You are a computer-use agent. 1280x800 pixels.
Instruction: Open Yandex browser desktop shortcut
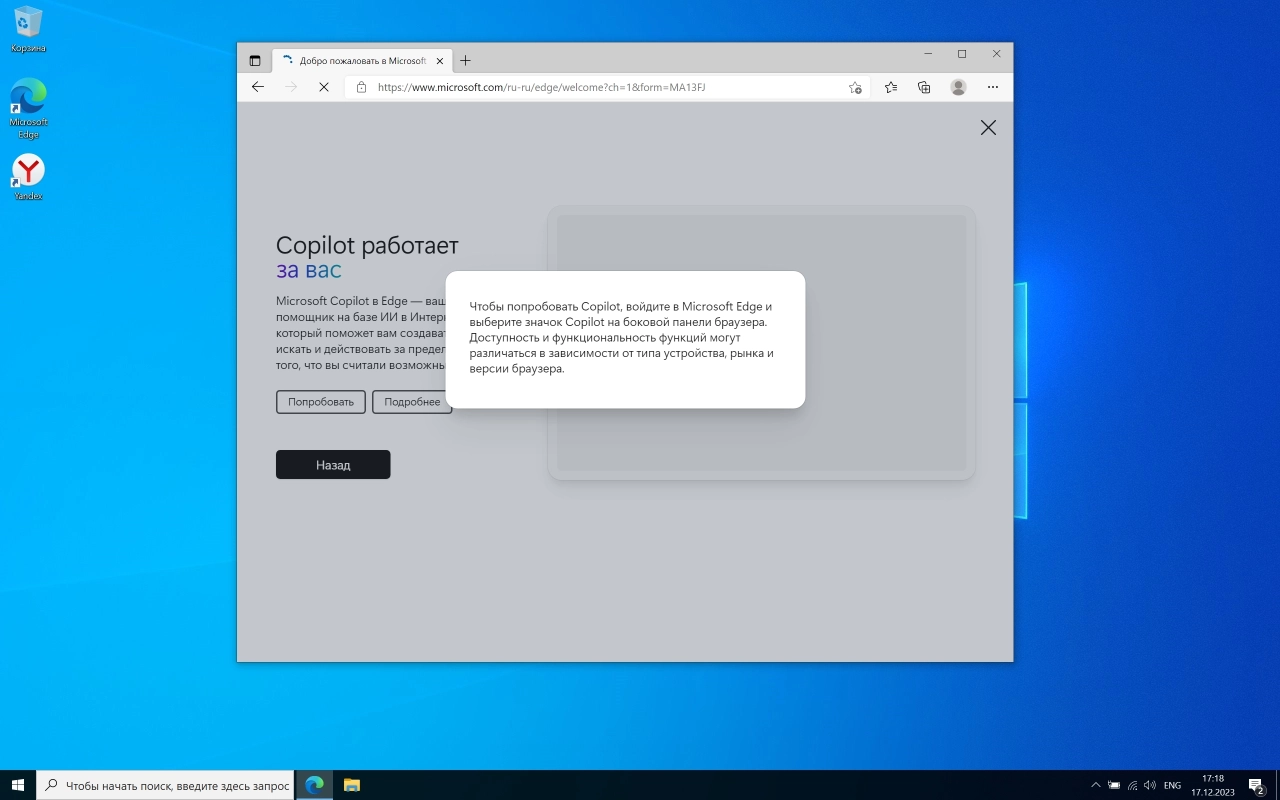28,177
